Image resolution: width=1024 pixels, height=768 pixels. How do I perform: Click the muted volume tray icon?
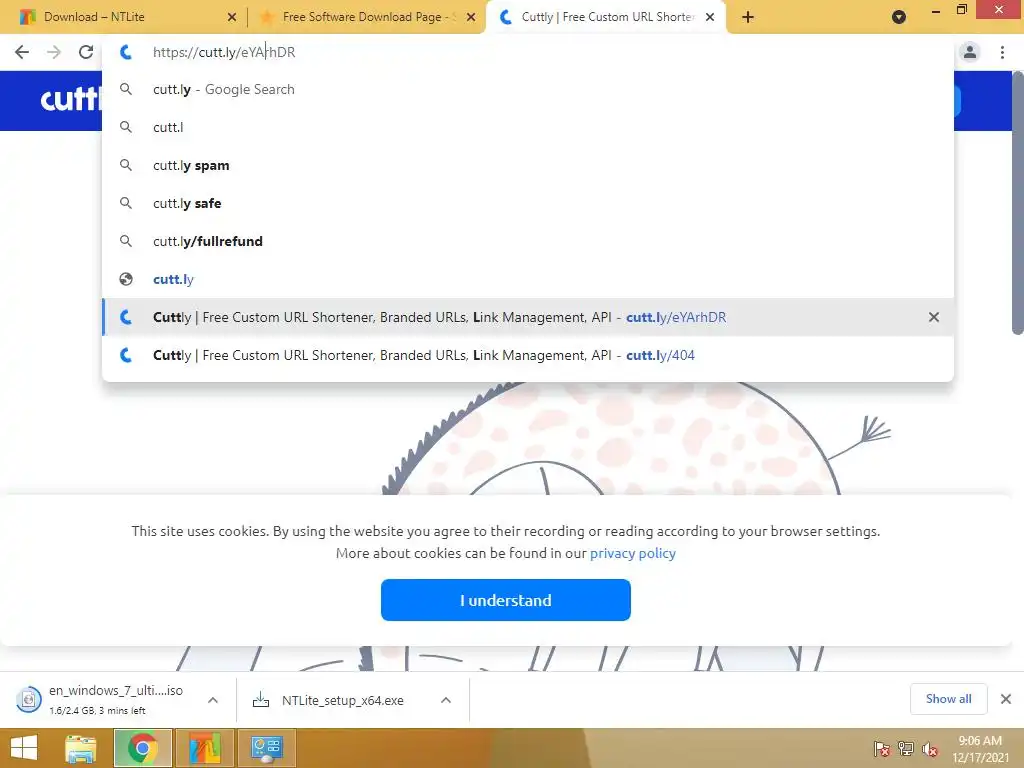(x=930, y=749)
